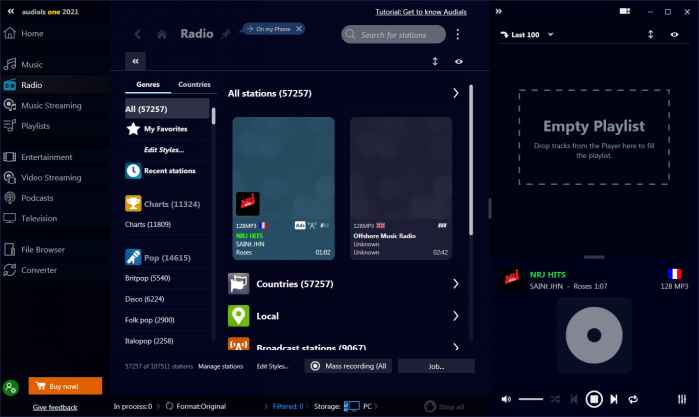This screenshot has height=417, width=699.
Task: Open the File Browser
Action: click(42, 249)
